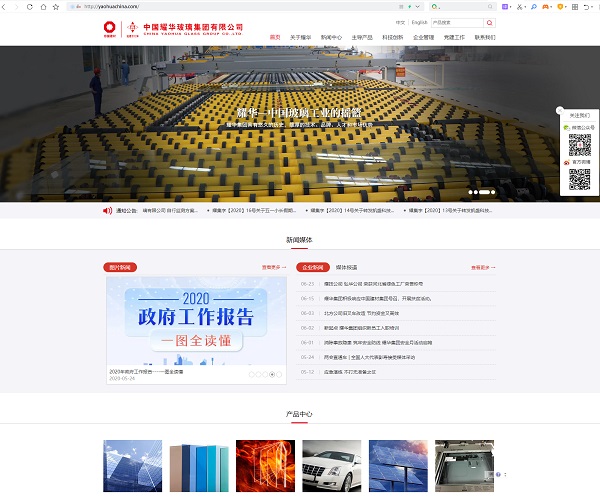Screen dimensions: 600x499
Task: Click the red announcement speaker icon
Action: pos(107,211)
